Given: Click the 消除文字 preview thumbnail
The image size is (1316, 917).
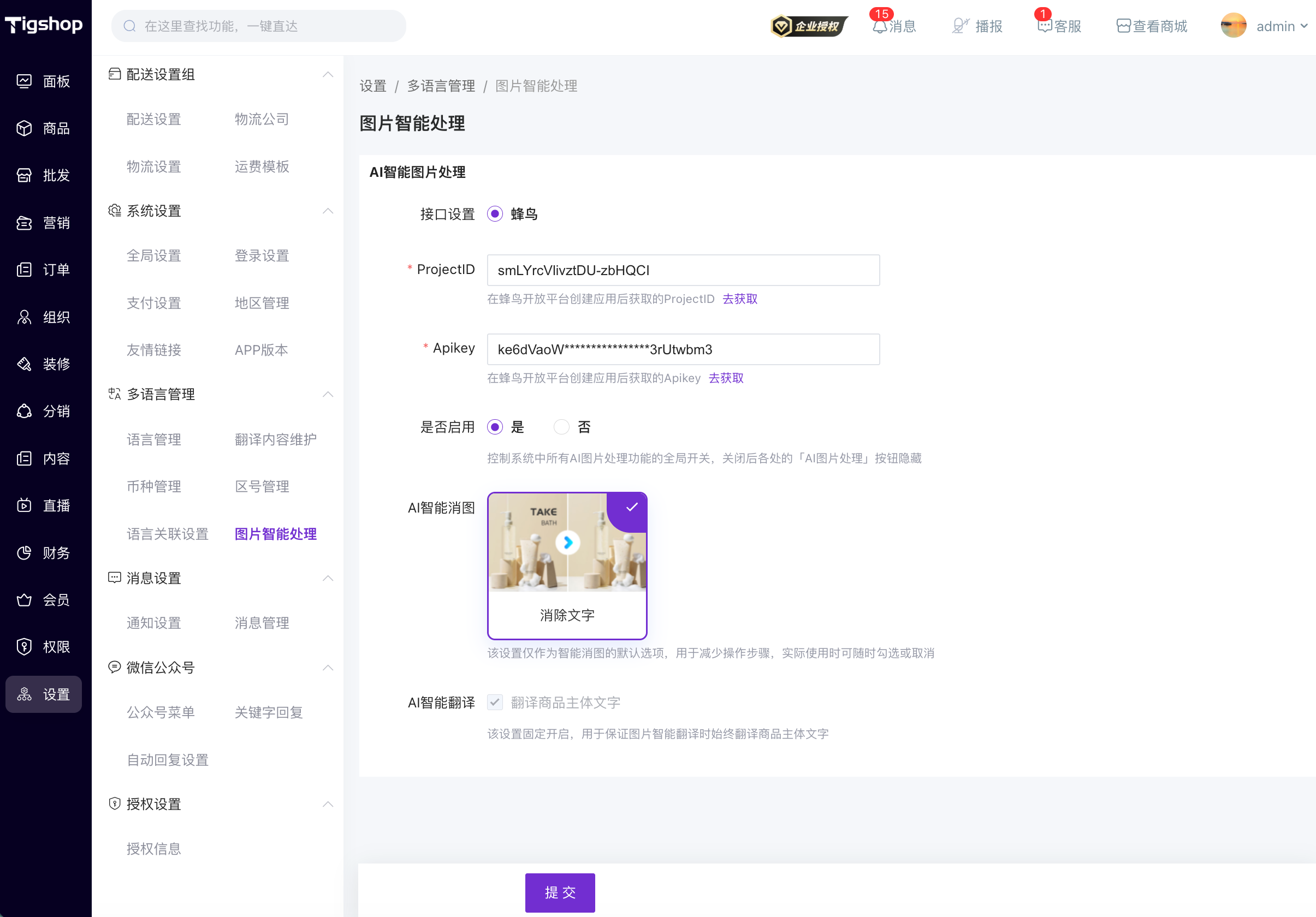Looking at the screenshot, I should point(567,543).
